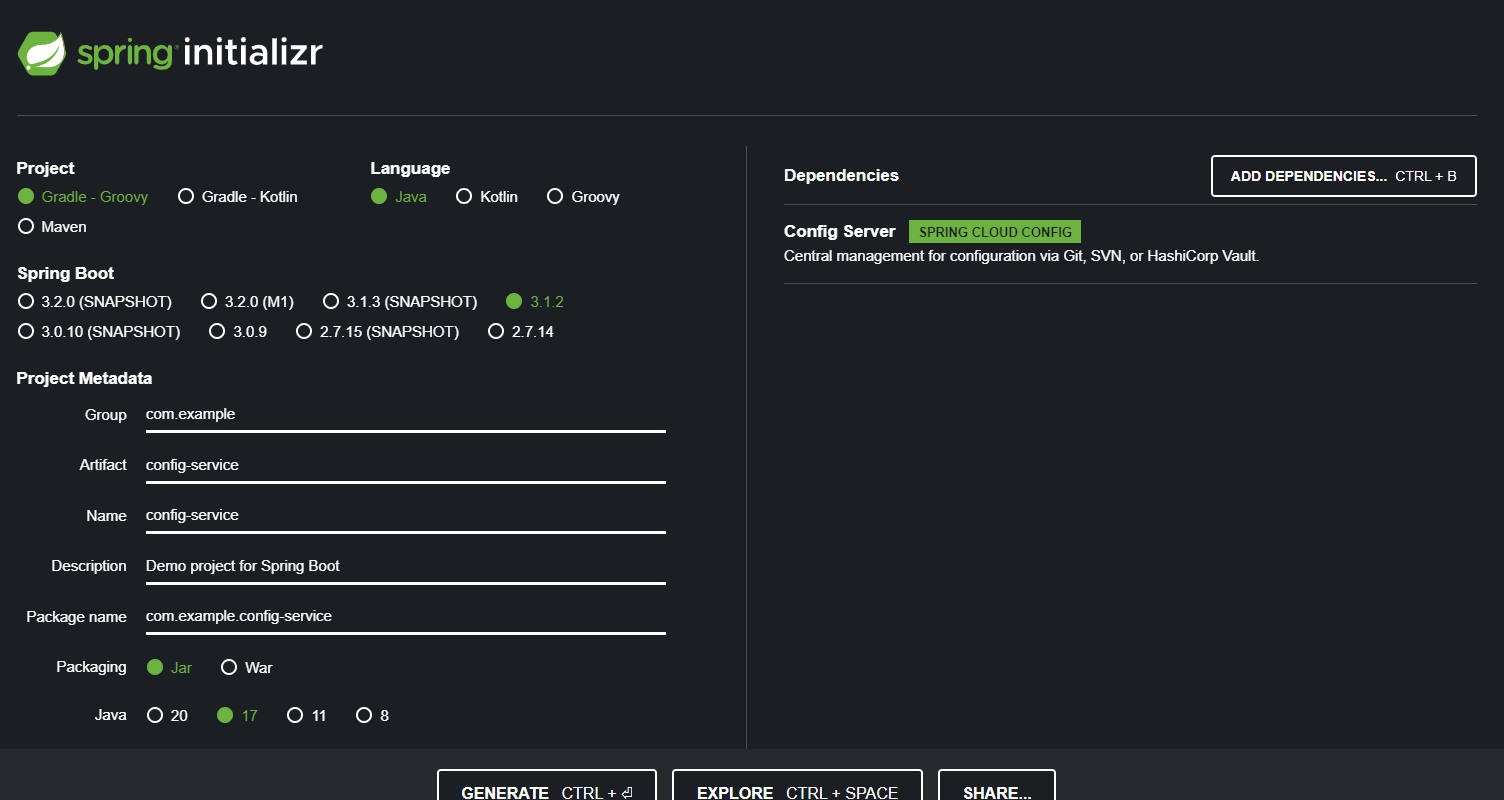Click the Spring Initializr logo
Image resolution: width=1504 pixels, height=800 pixels.
170,52
